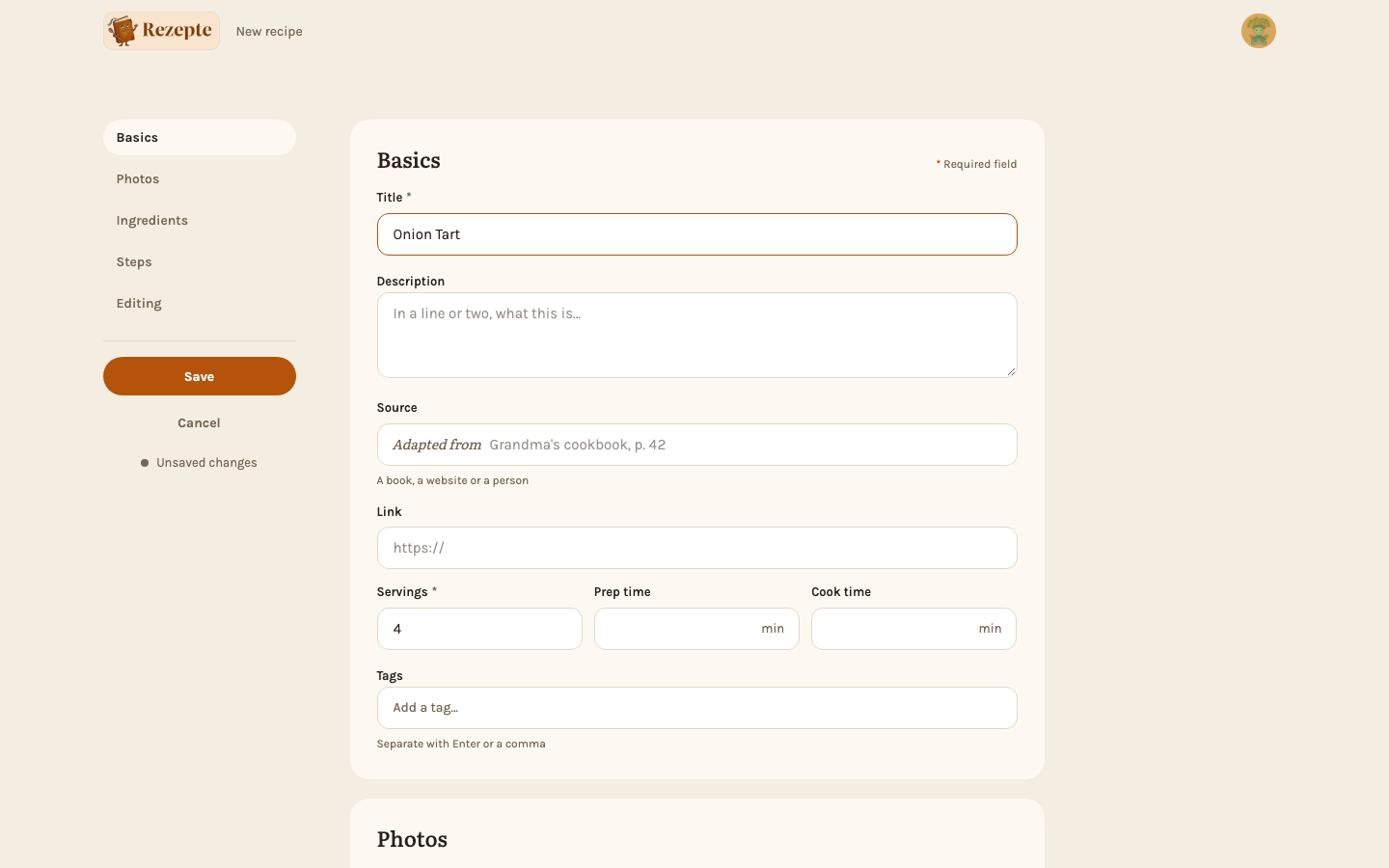
Task: Go to Basics section in sidebar
Action: [x=200, y=138]
